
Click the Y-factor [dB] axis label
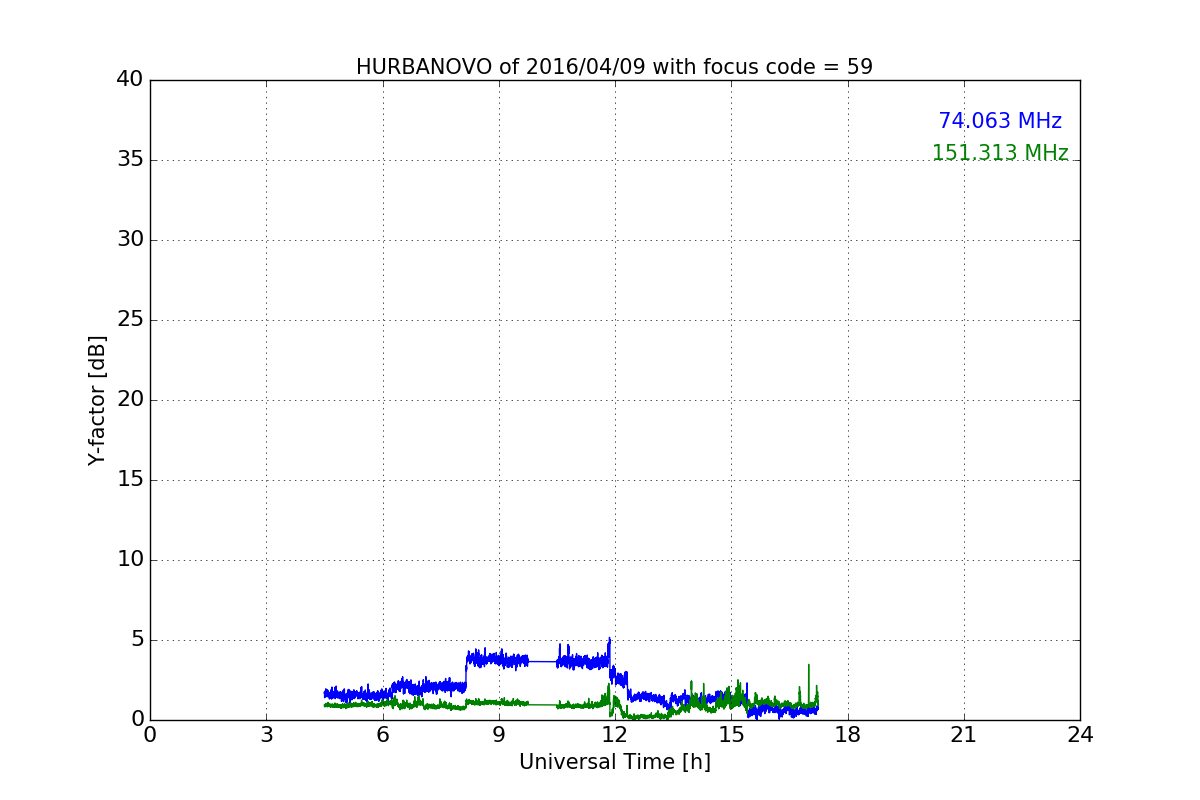coord(97,400)
